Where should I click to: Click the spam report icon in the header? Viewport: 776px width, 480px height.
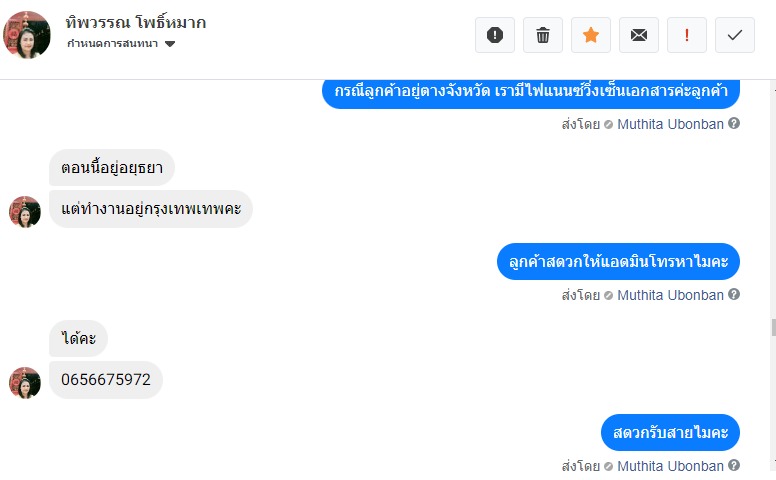click(495, 35)
